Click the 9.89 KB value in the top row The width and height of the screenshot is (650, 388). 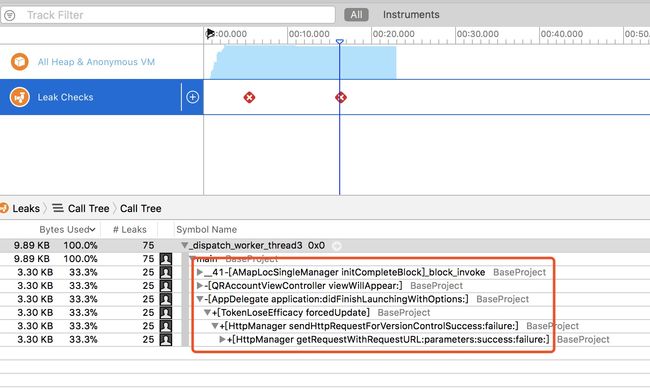pyautogui.click(x=32, y=245)
